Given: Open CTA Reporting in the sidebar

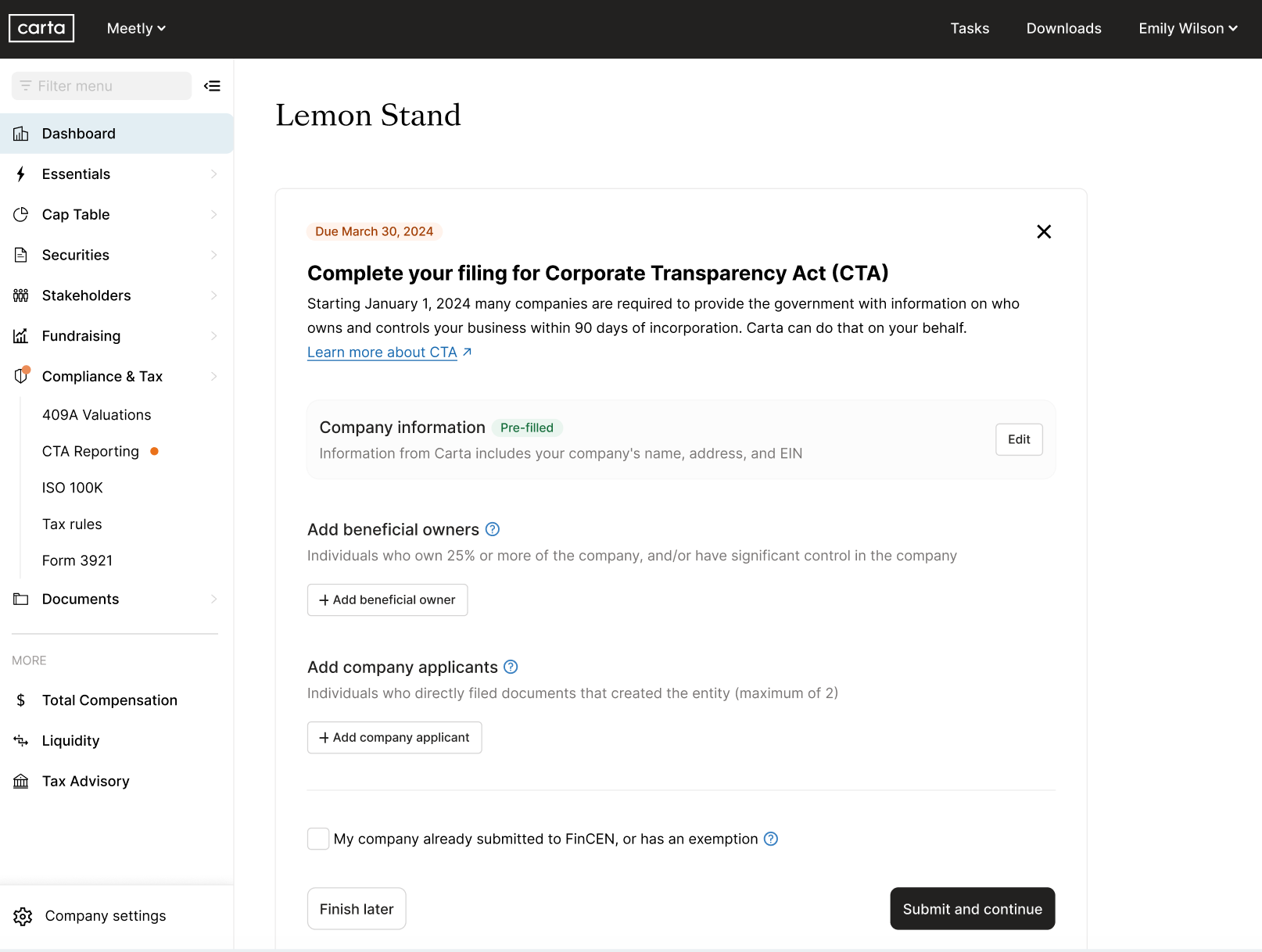Looking at the screenshot, I should tap(91, 451).
